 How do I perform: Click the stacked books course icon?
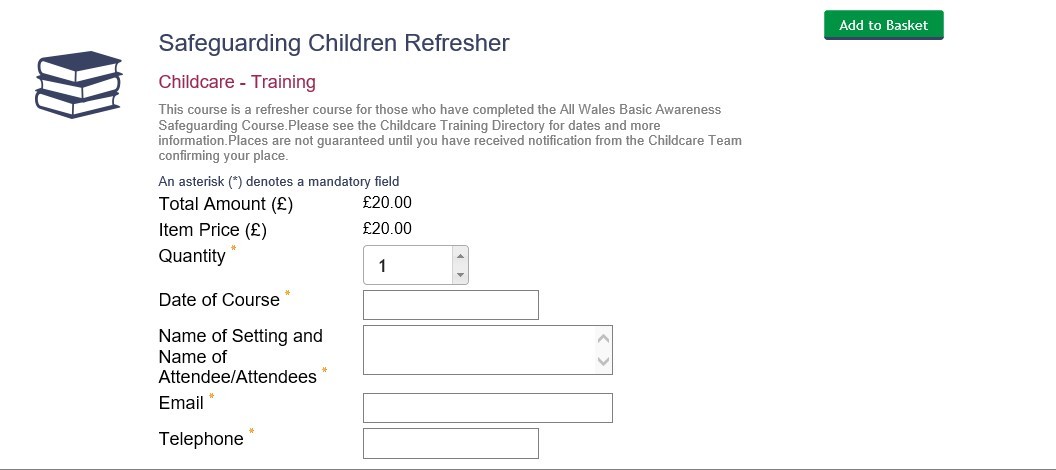click(78, 84)
